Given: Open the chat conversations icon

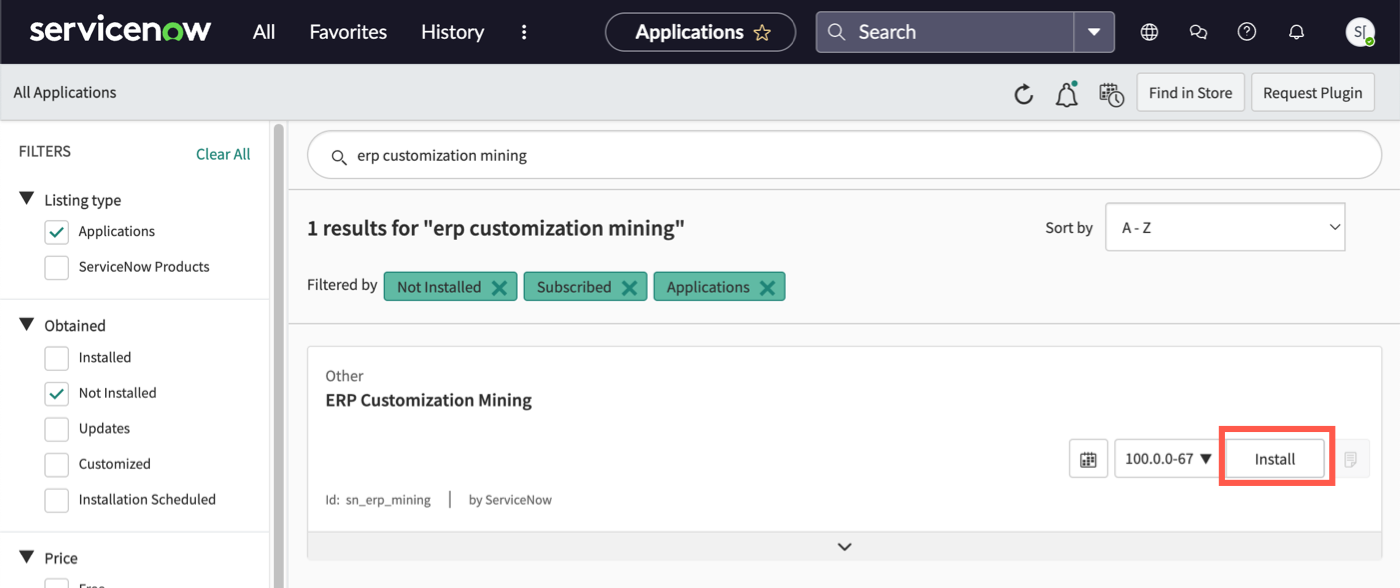Looking at the screenshot, I should 1198,32.
